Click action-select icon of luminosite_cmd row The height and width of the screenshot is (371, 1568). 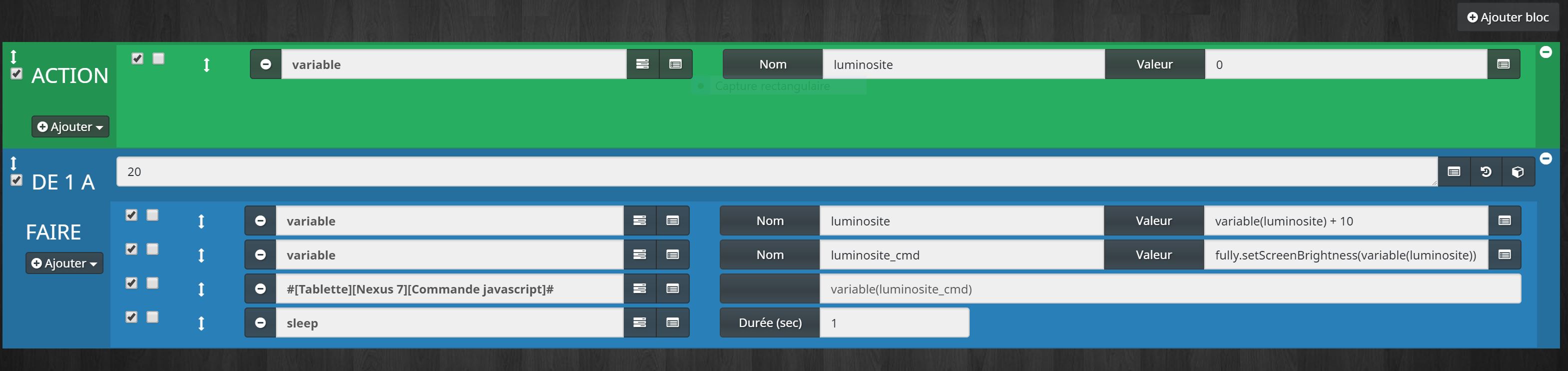[640, 254]
